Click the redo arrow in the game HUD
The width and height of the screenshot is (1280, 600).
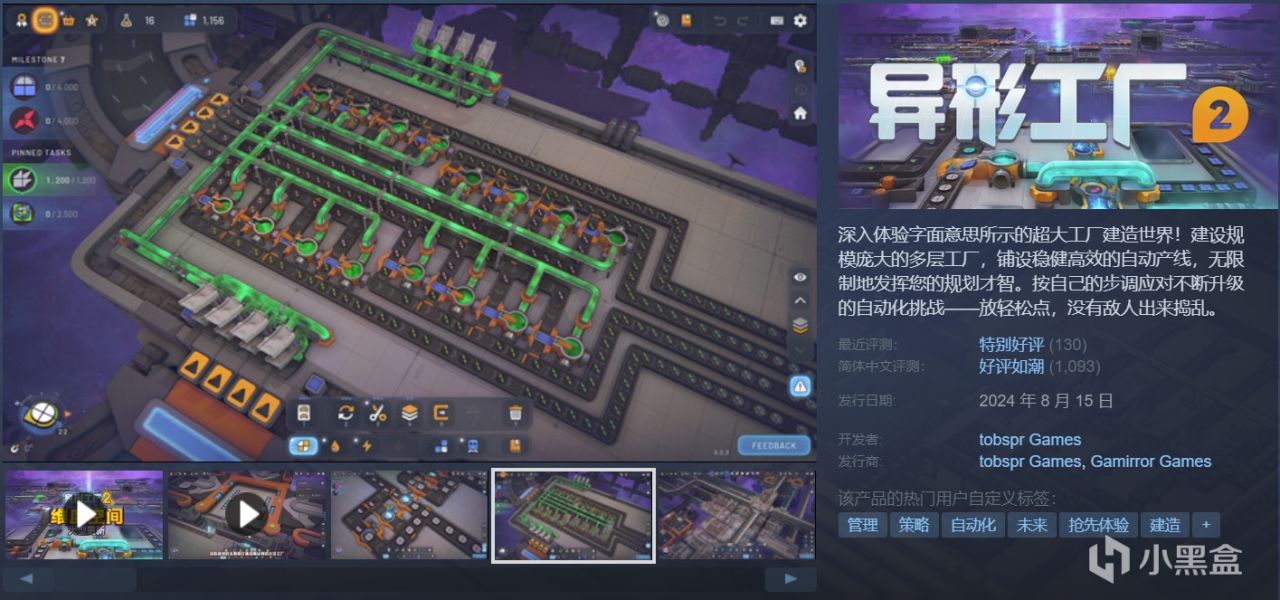pyautogui.click(x=743, y=20)
